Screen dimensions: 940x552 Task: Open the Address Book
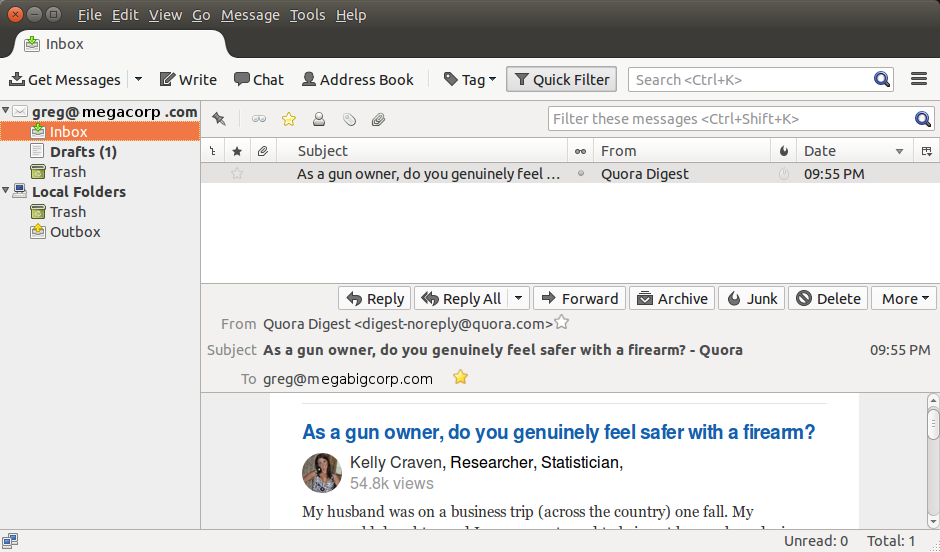[x=357, y=80]
